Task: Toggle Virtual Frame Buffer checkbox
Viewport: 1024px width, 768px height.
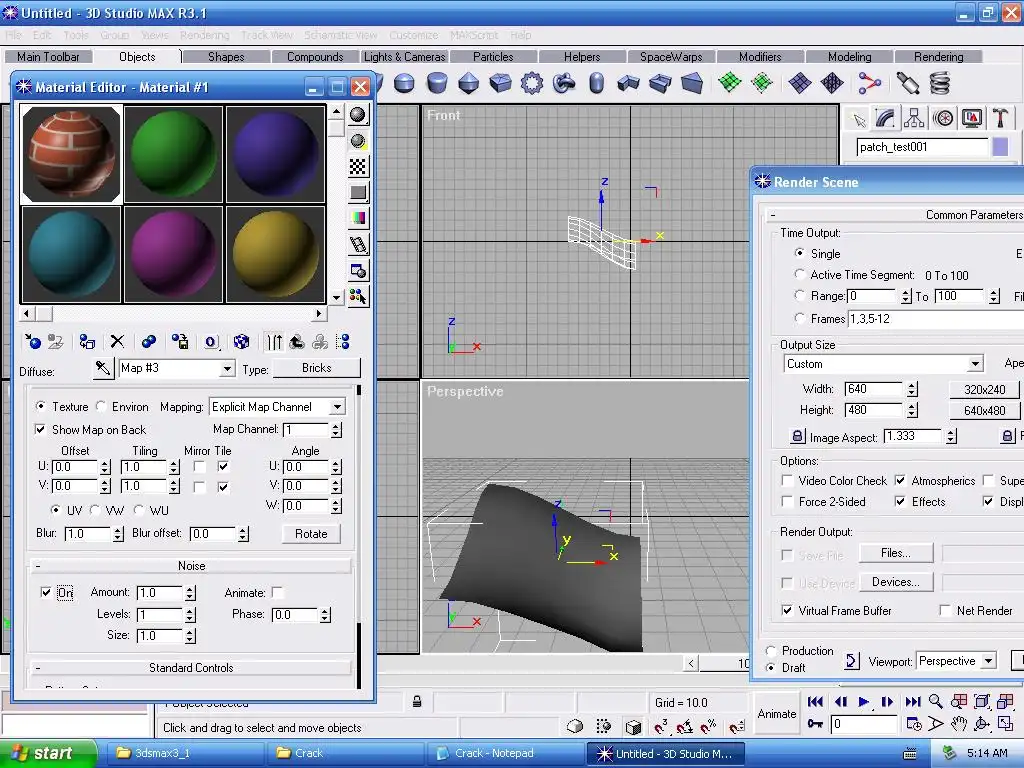Action: [788, 611]
